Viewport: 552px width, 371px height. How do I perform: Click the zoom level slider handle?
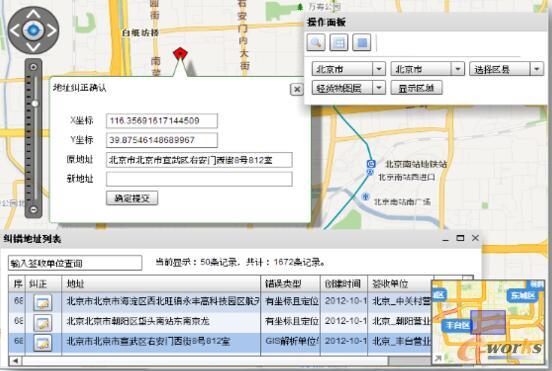(x=35, y=103)
